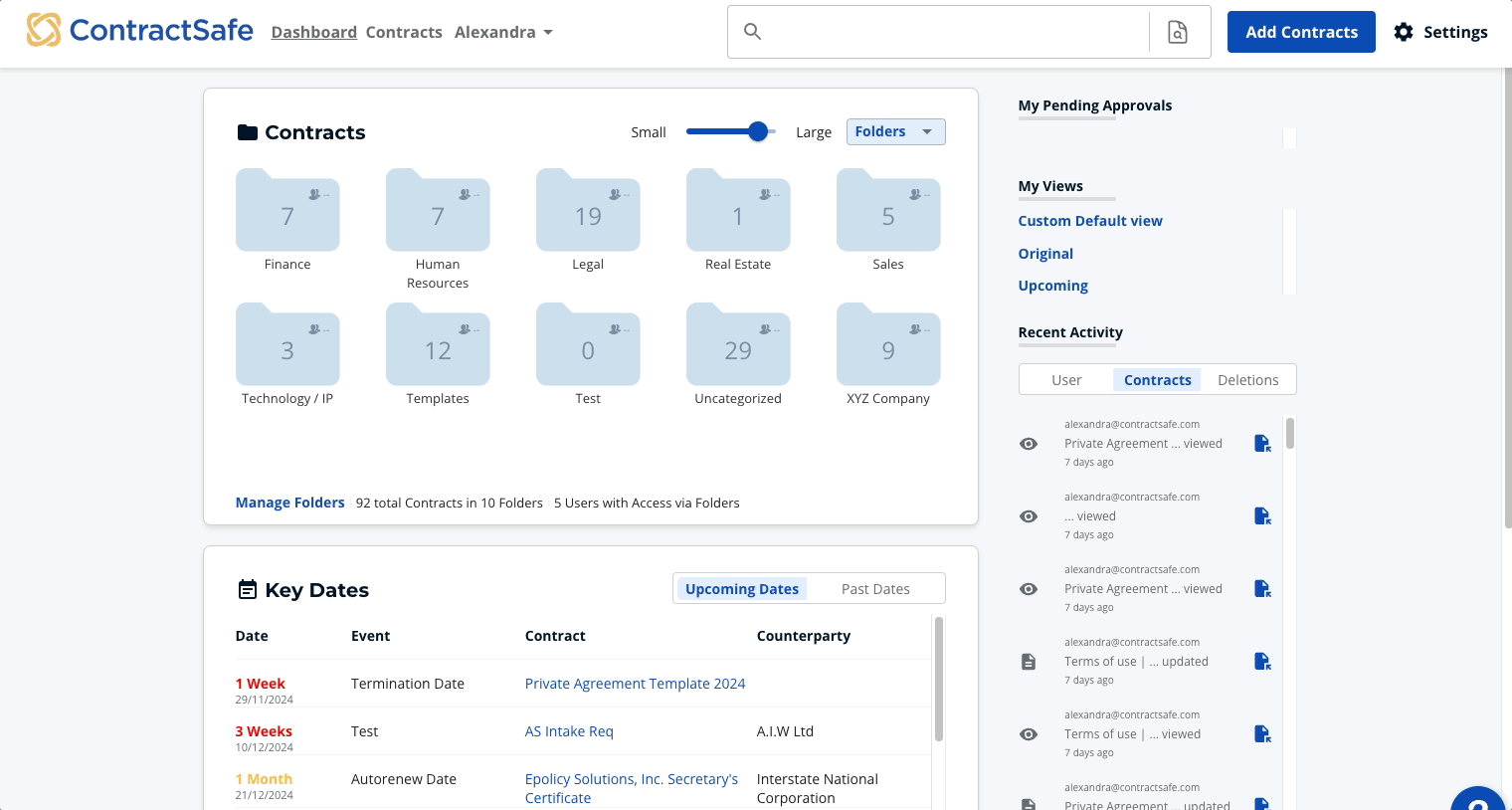Open the Folders view dropdown
This screenshot has height=810, width=1512.
coord(895,130)
